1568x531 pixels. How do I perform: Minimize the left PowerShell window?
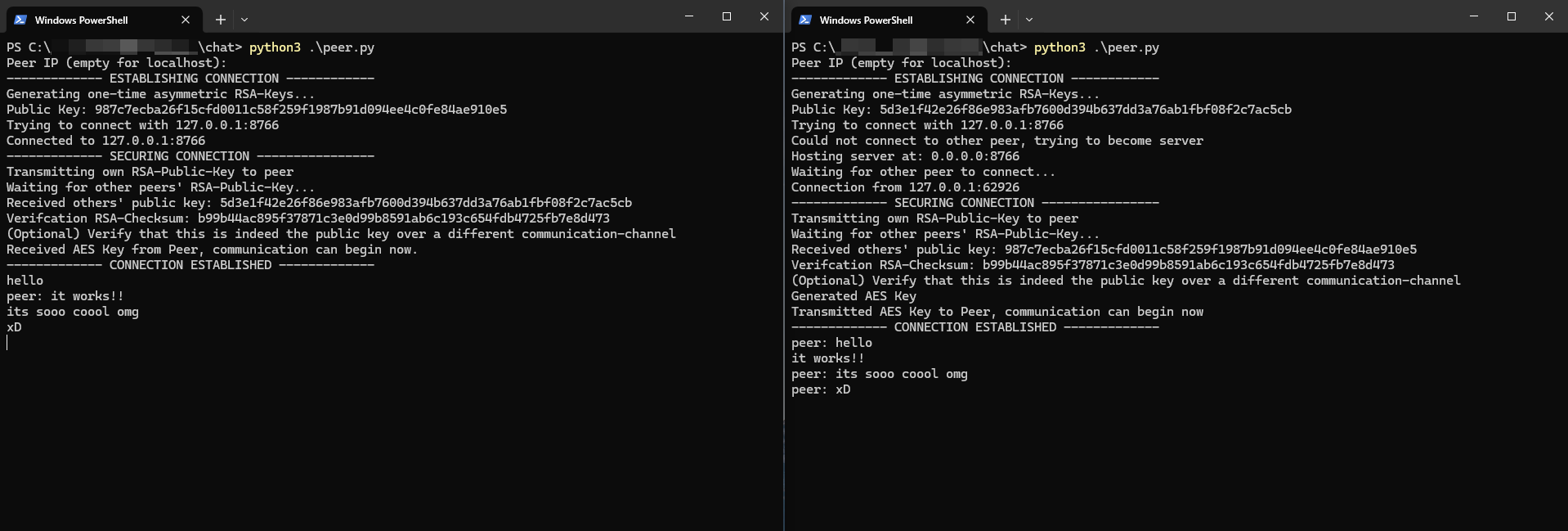point(689,16)
